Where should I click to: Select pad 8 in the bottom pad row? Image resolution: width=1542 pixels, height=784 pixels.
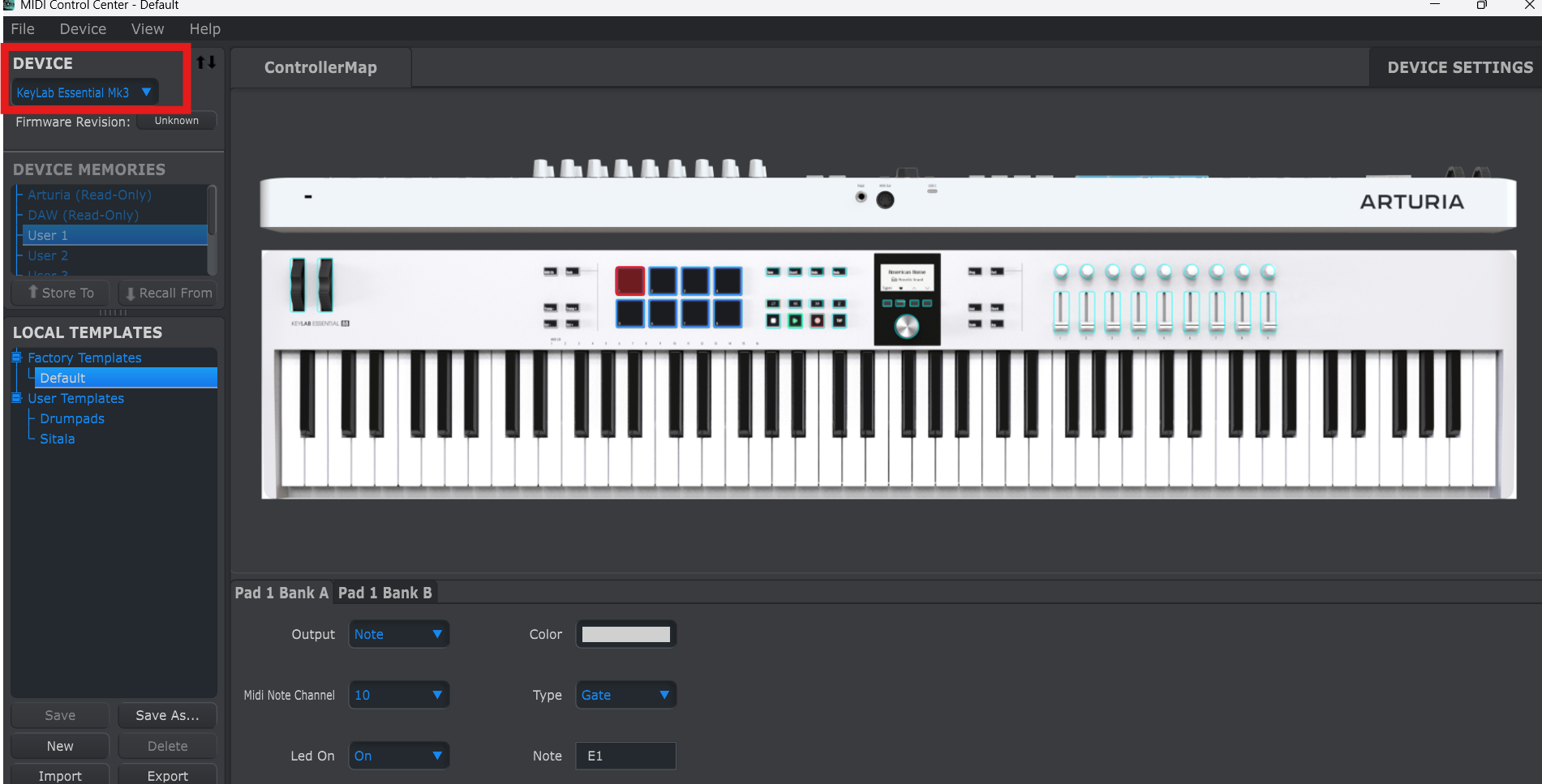tap(728, 314)
